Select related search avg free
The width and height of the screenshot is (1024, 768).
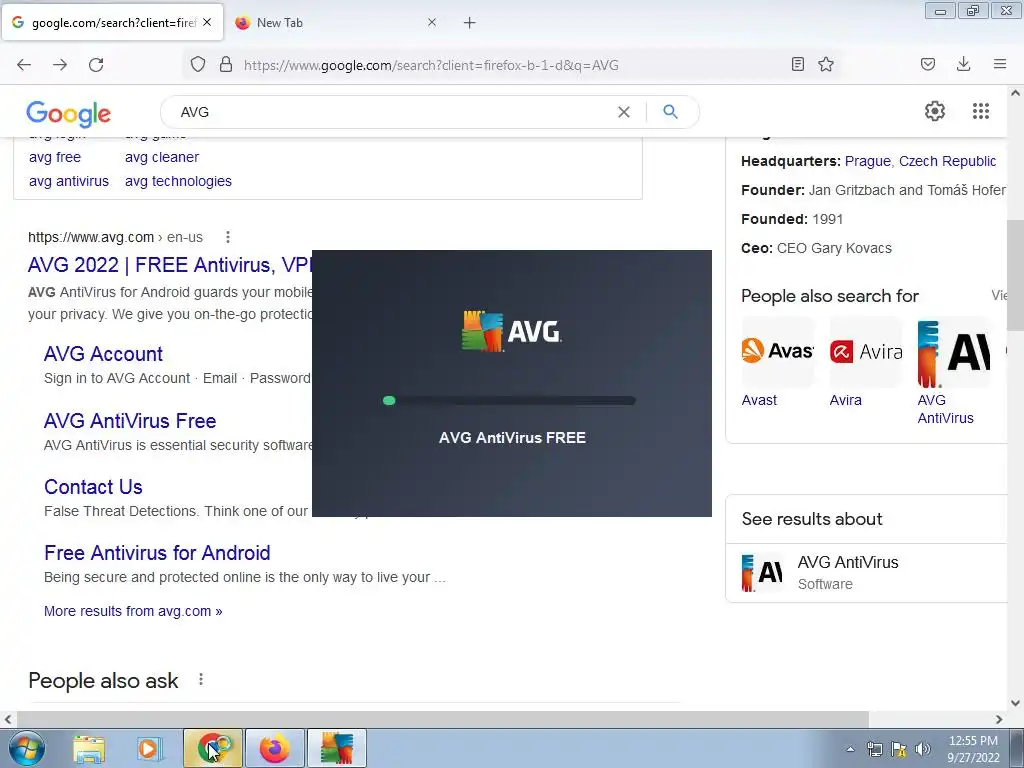click(55, 157)
